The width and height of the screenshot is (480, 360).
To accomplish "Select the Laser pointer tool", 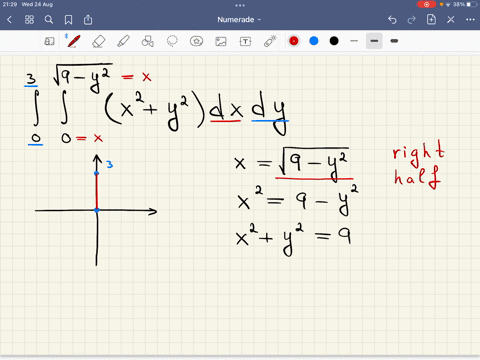I will pos(270,41).
